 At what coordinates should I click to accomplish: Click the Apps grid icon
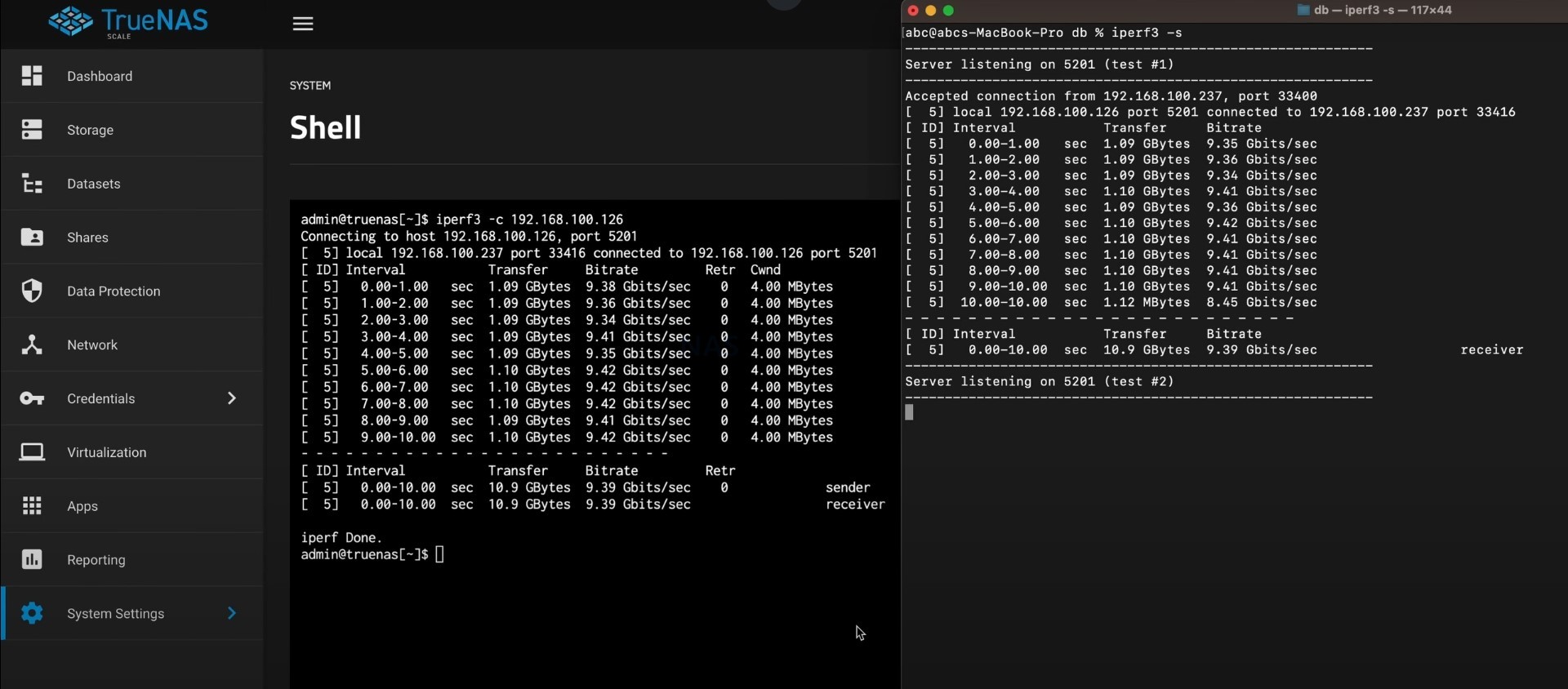32,506
